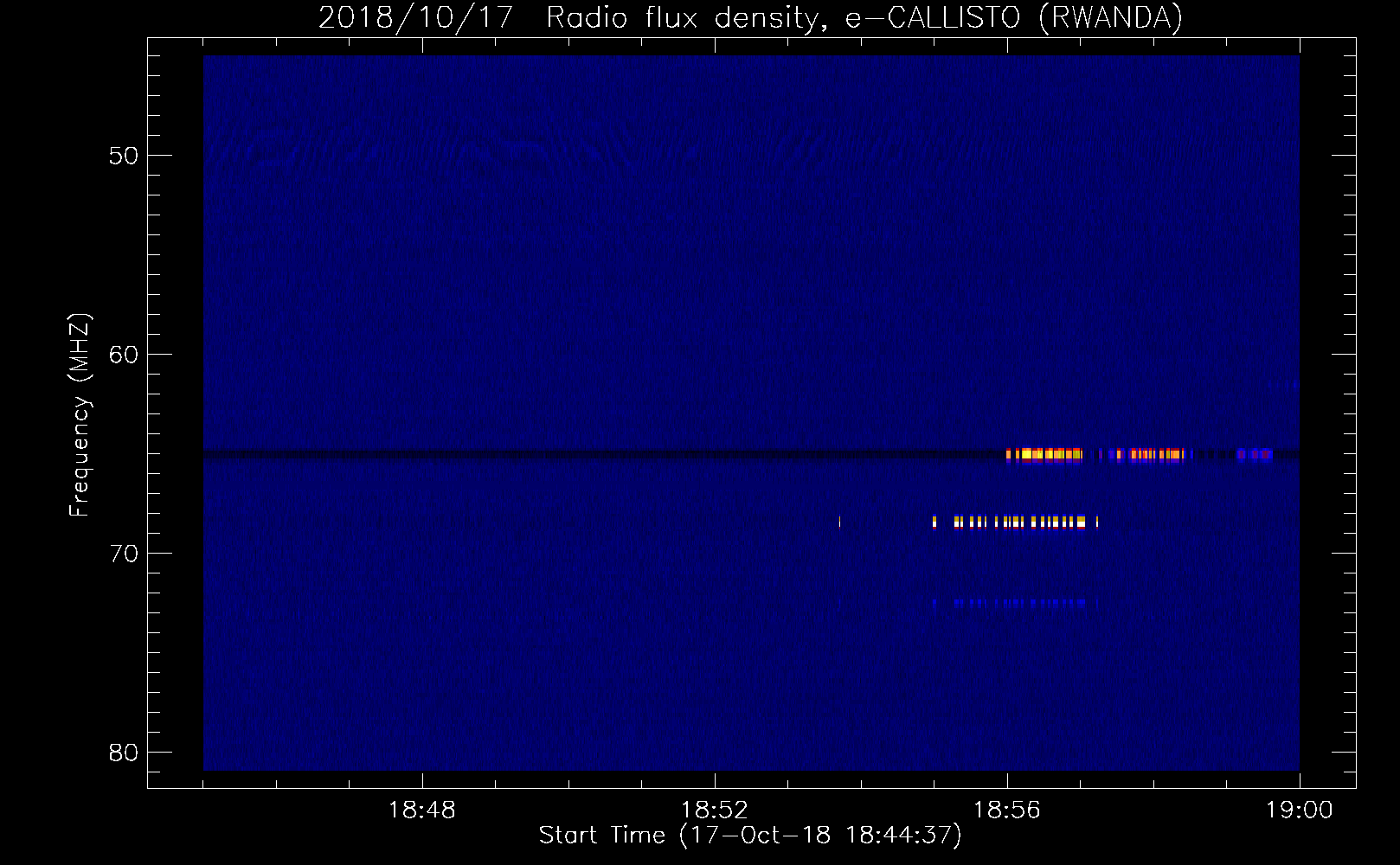Click the '18:52' time tick label
The height and width of the screenshot is (865, 1400).
(x=714, y=810)
